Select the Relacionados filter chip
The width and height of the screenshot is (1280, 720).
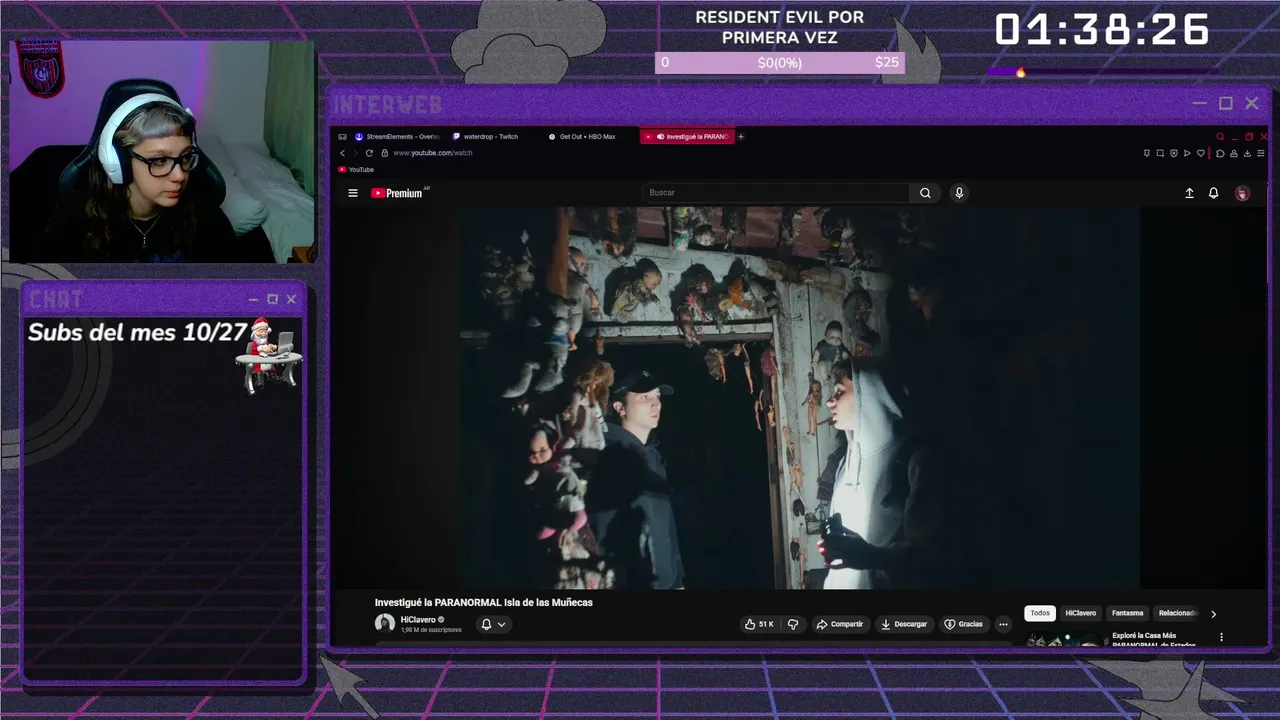(1177, 613)
